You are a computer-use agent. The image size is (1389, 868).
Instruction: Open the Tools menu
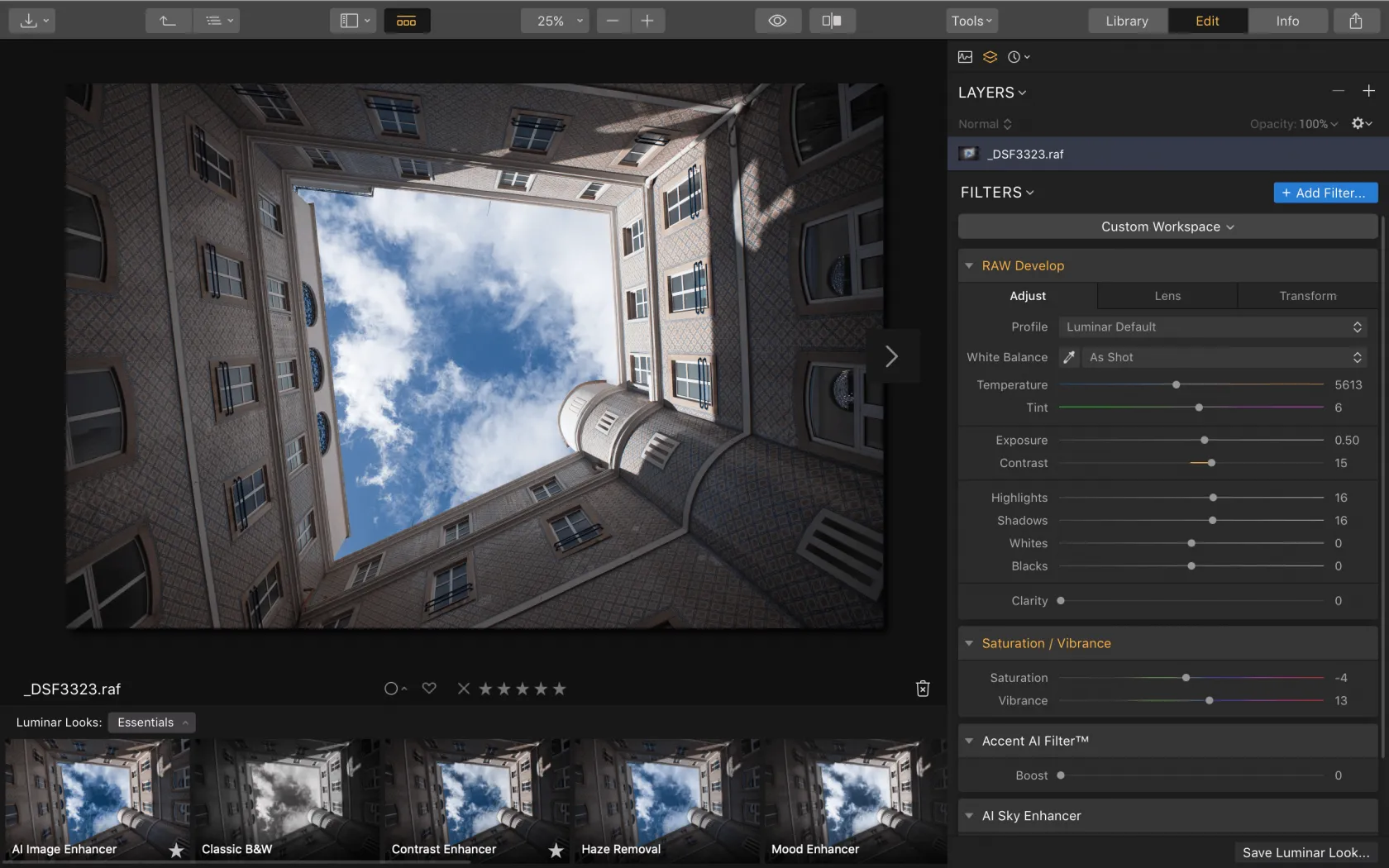pos(971,21)
